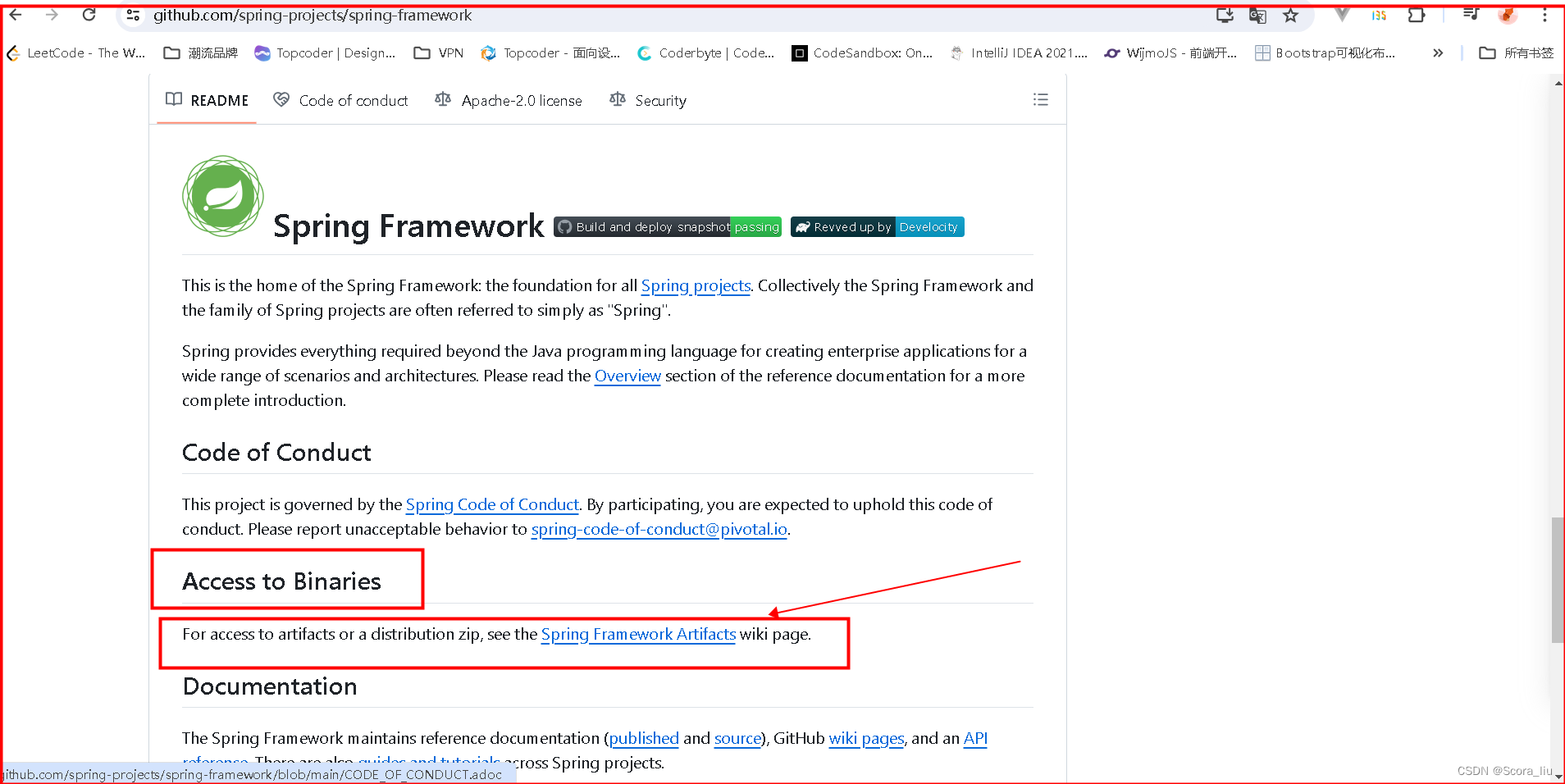The height and width of the screenshot is (784, 1565).
Task: Go back with the browser back arrow
Action: [16, 15]
